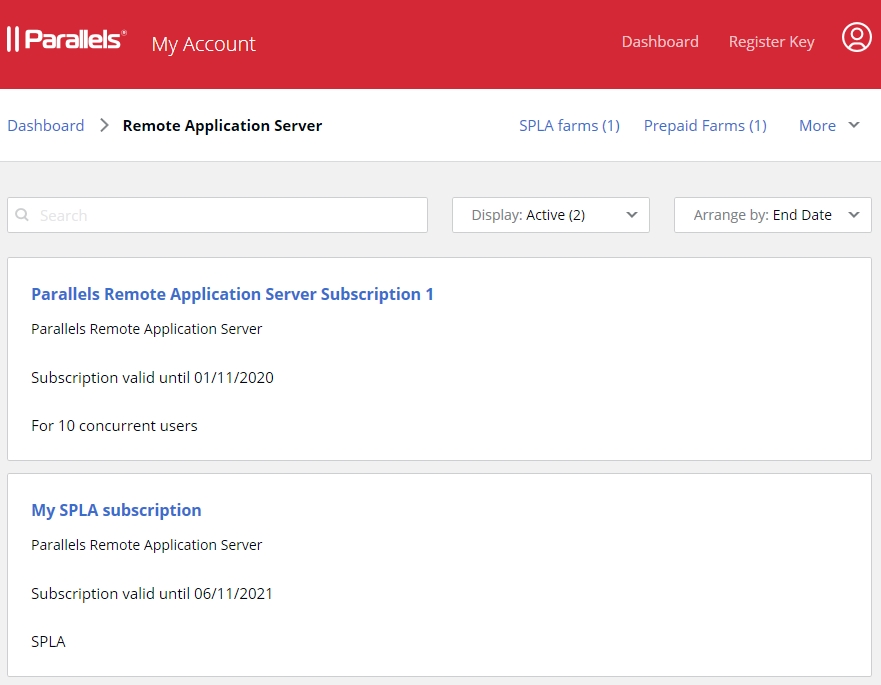881x685 pixels.
Task: Open My SPLA subscription
Action: [116, 510]
